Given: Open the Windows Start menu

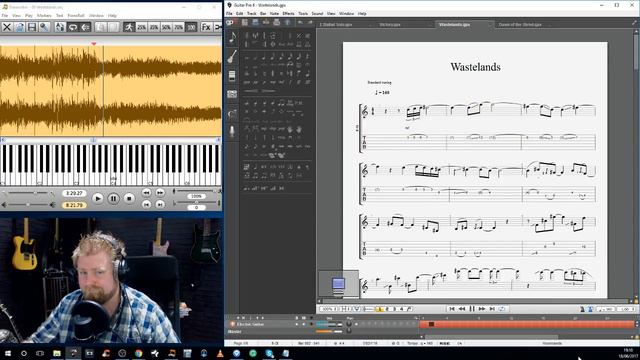Looking at the screenshot, I should pyautogui.click(x=7, y=353).
